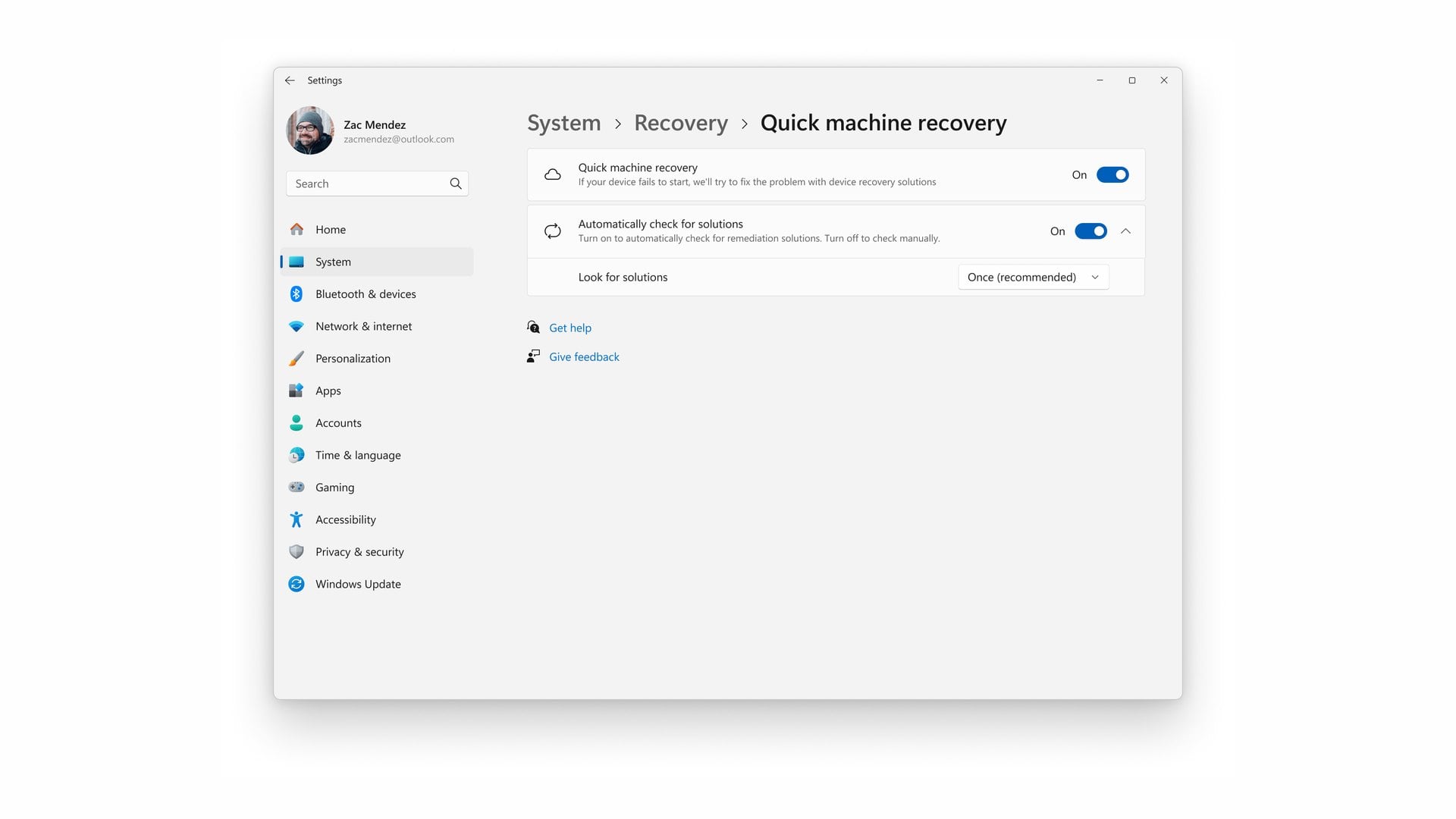Click the Accessibility figure icon
The width and height of the screenshot is (1456, 819).
click(297, 519)
